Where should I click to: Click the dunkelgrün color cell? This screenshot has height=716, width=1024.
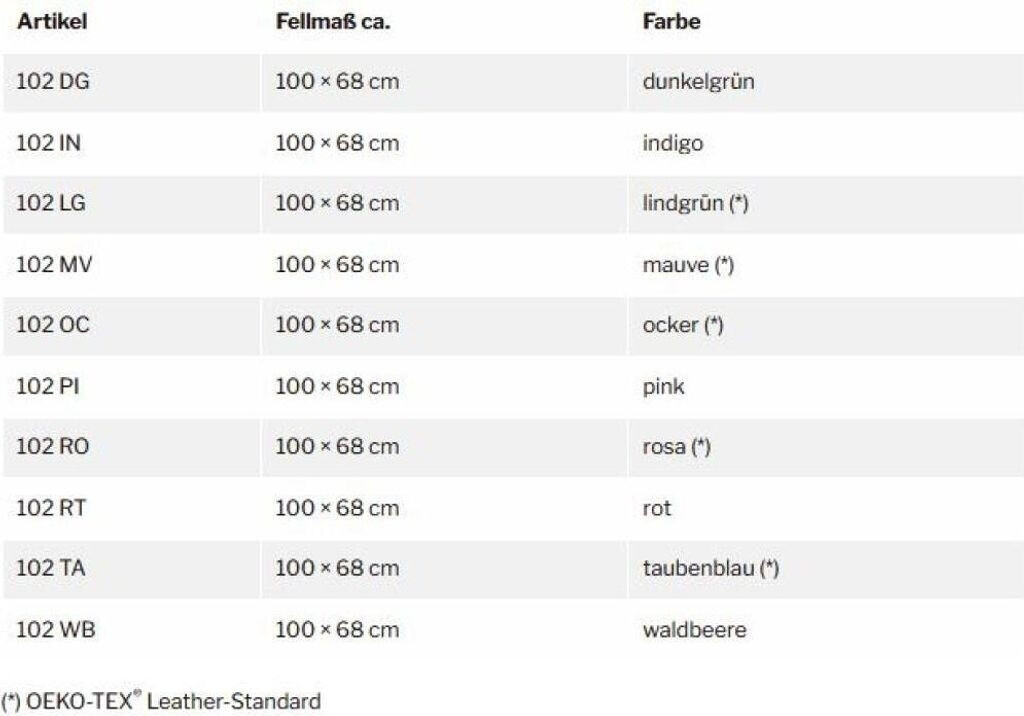point(698,82)
